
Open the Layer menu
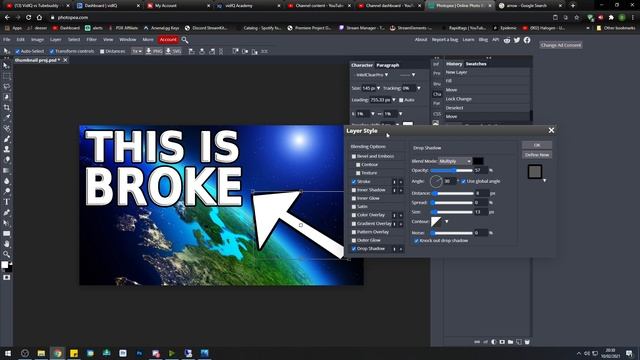pos(56,40)
